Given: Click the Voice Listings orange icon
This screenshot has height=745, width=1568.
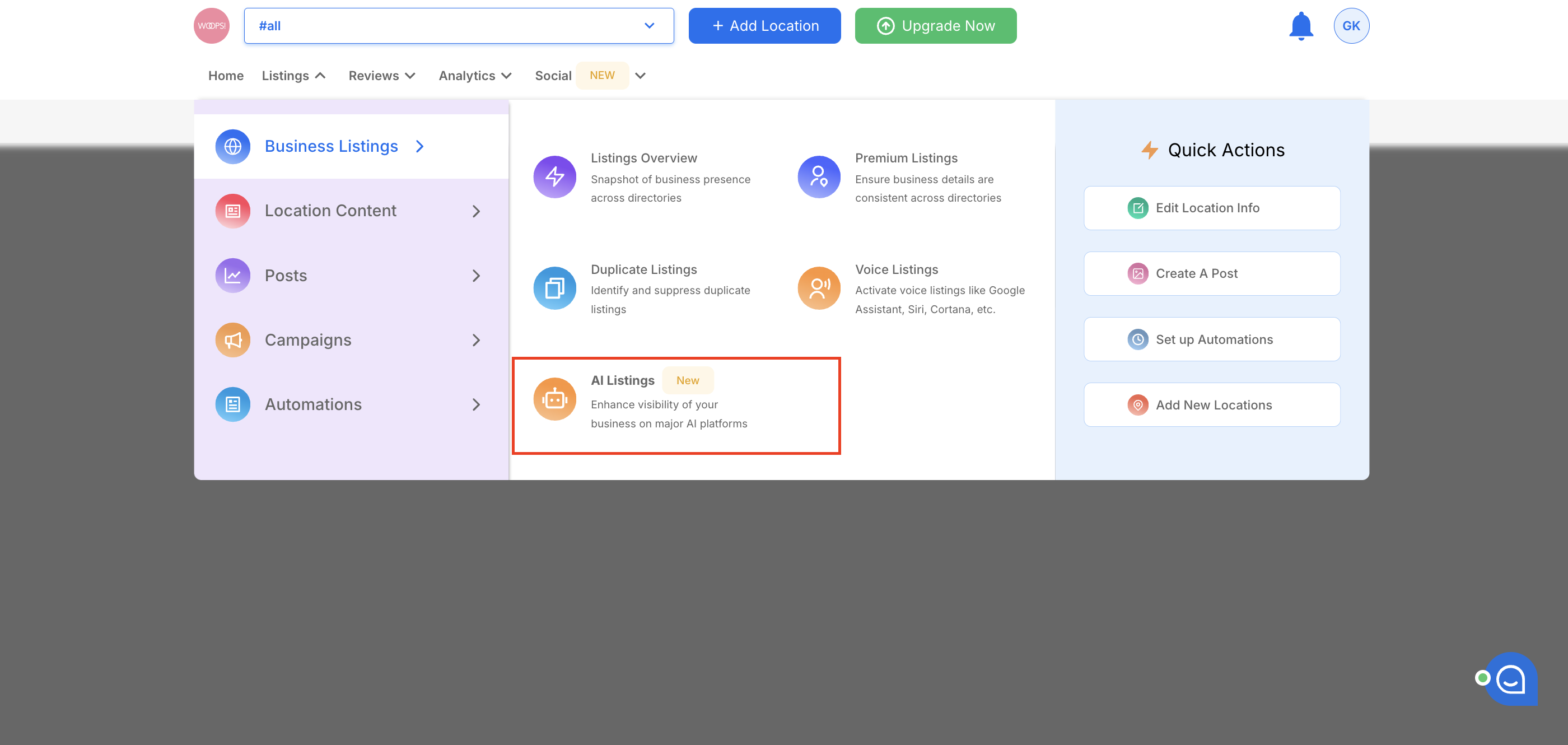Looking at the screenshot, I should pos(819,288).
